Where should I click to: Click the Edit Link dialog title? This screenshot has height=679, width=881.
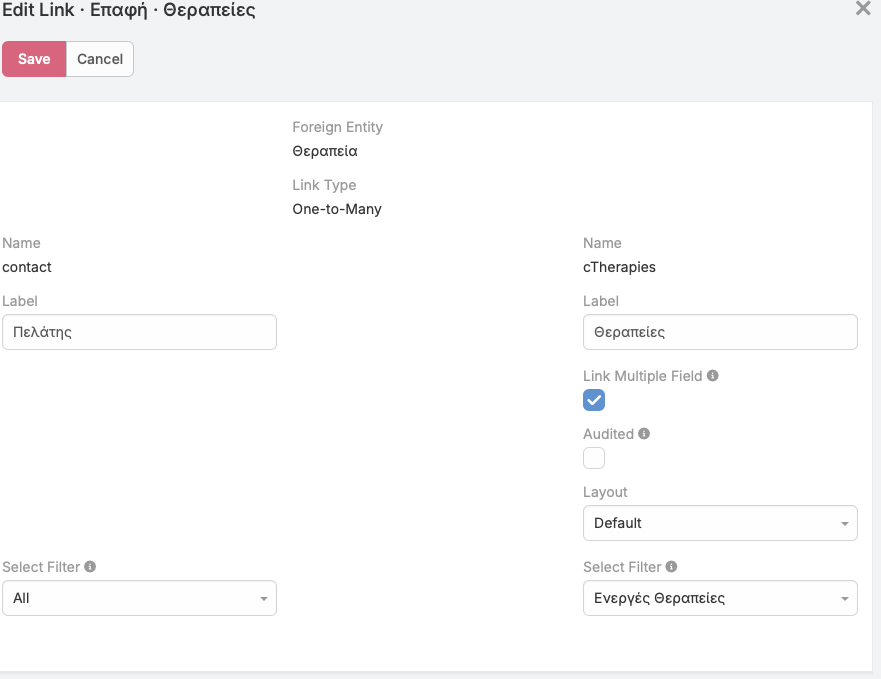[x=129, y=11]
